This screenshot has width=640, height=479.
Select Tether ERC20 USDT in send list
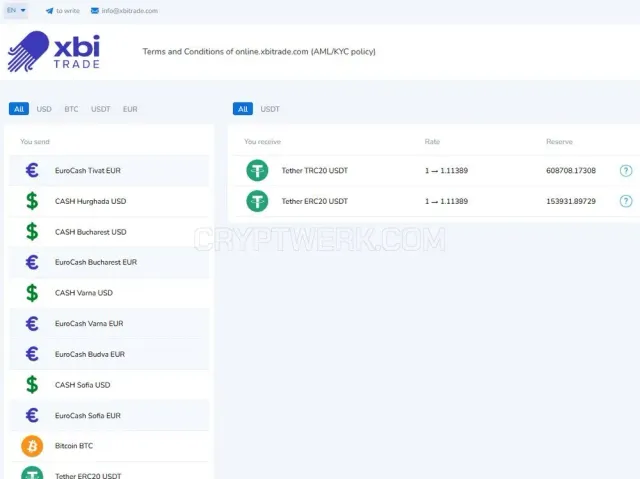coord(109,472)
